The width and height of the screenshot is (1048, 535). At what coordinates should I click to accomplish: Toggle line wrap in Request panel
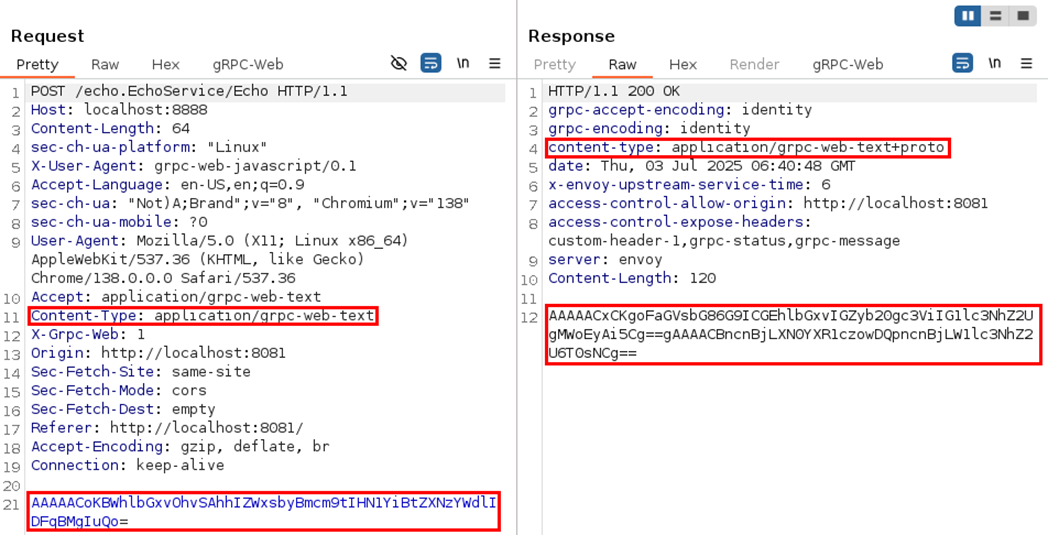pyautogui.click(x=431, y=63)
